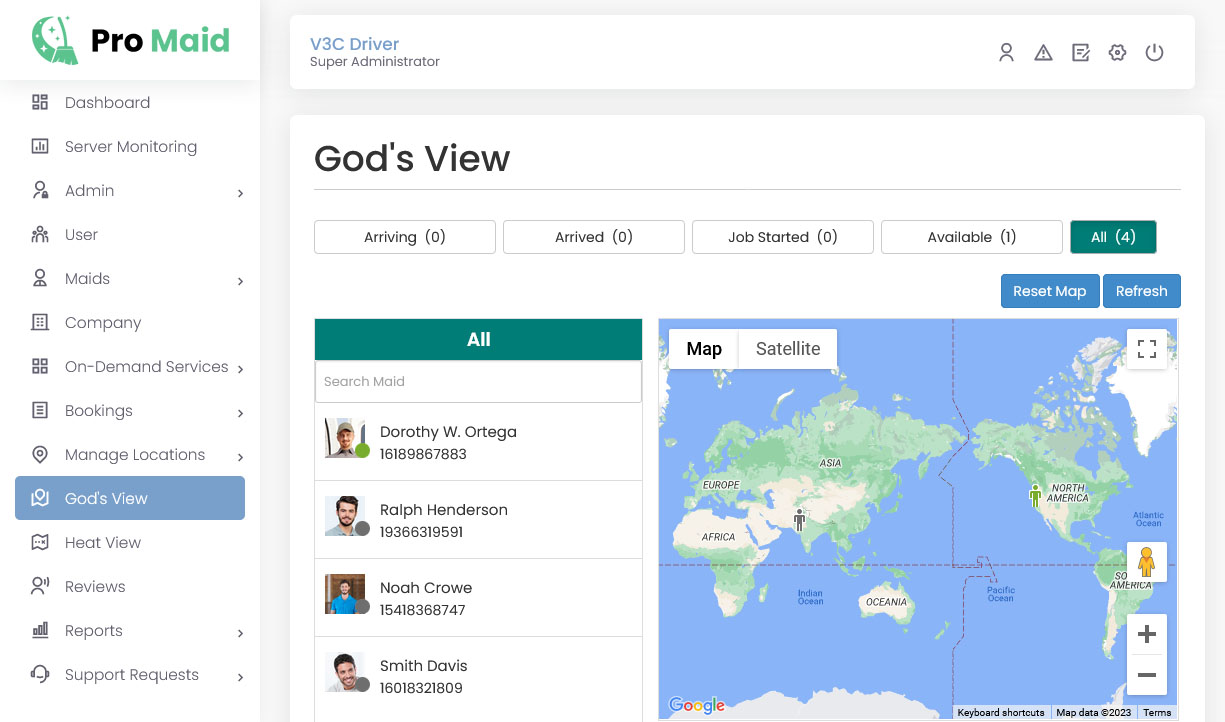Click the Reset Map button
The width and height of the screenshot is (1225, 722).
click(x=1050, y=291)
